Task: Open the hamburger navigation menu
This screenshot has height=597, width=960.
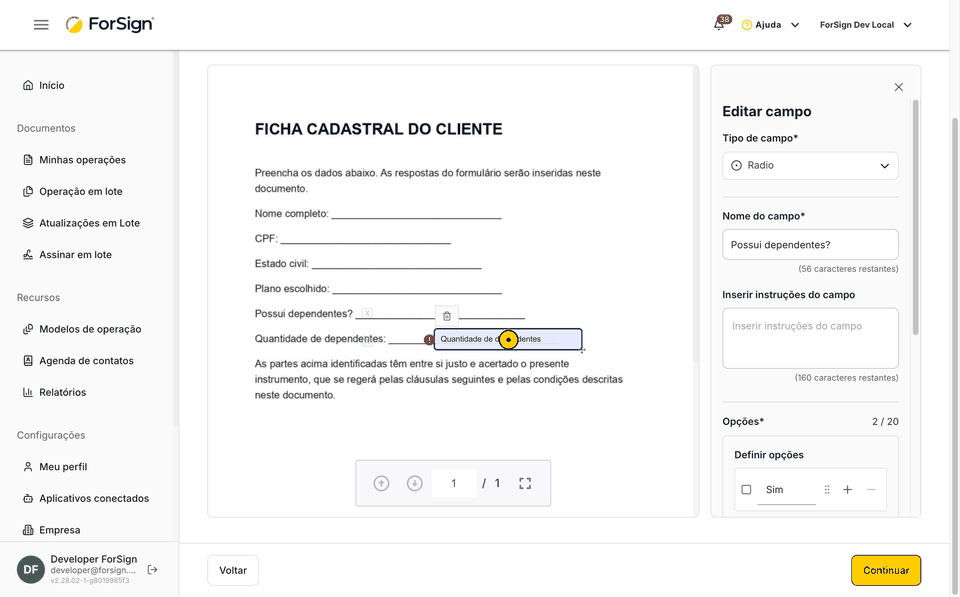Action: click(41, 24)
